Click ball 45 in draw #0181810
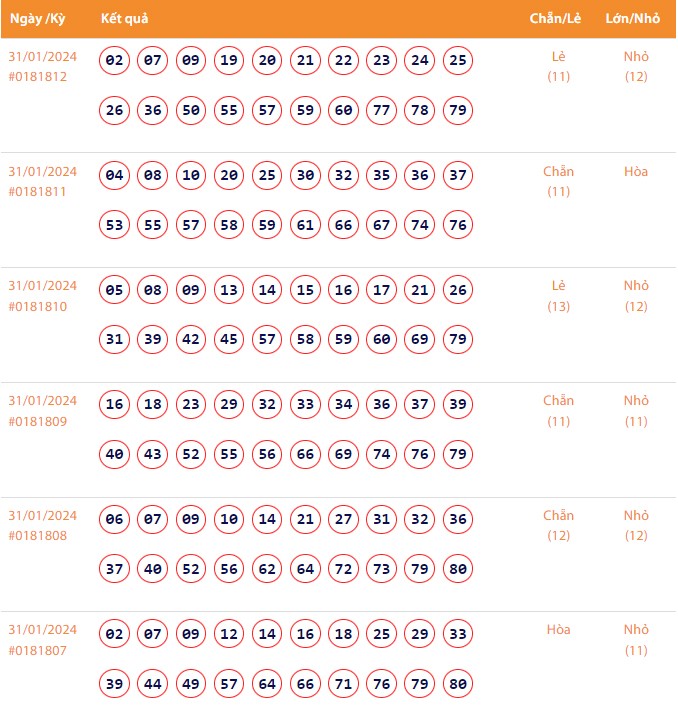This screenshot has width=678, height=721. click(x=229, y=339)
